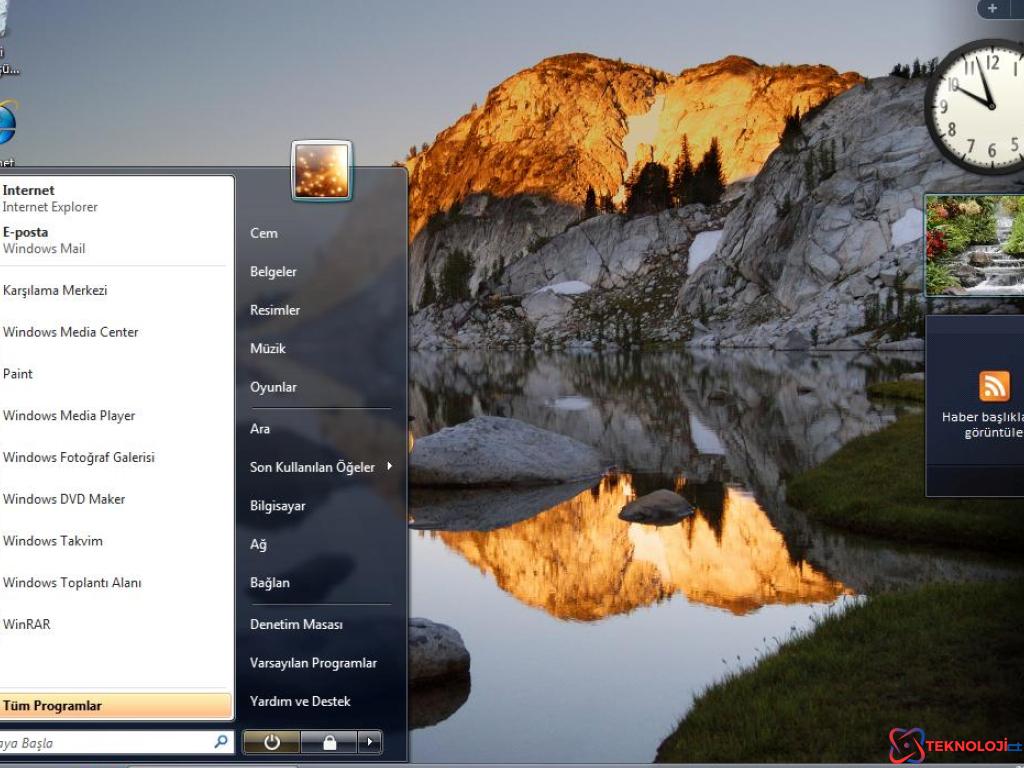Image resolution: width=1024 pixels, height=768 pixels.
Task: Click Yardım ve Destek
Action: [x=300, y=702]
